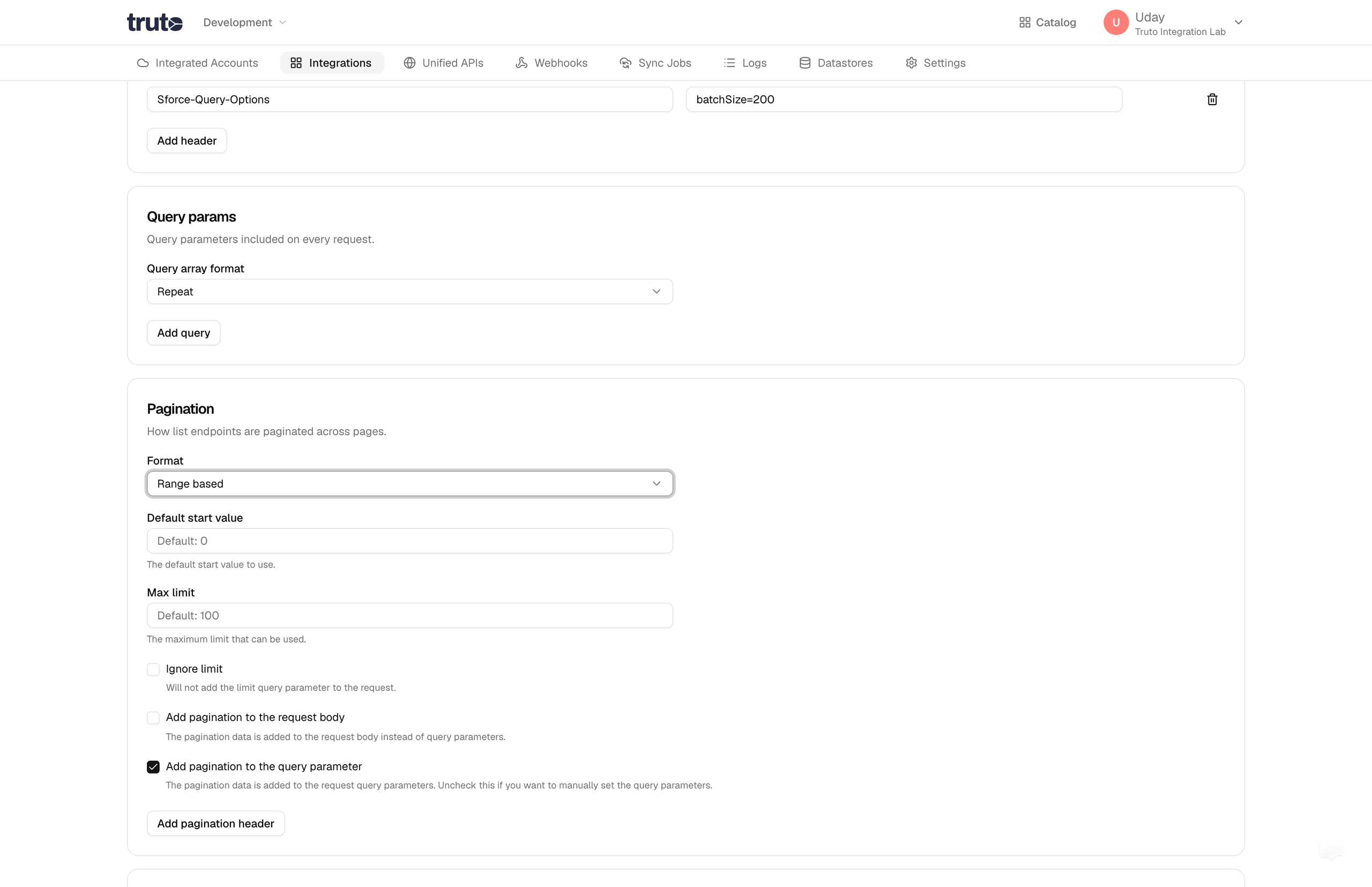This screenshot has width=1372, height=887.
Task: Open the Datastores tab
Action: (836, 63)
